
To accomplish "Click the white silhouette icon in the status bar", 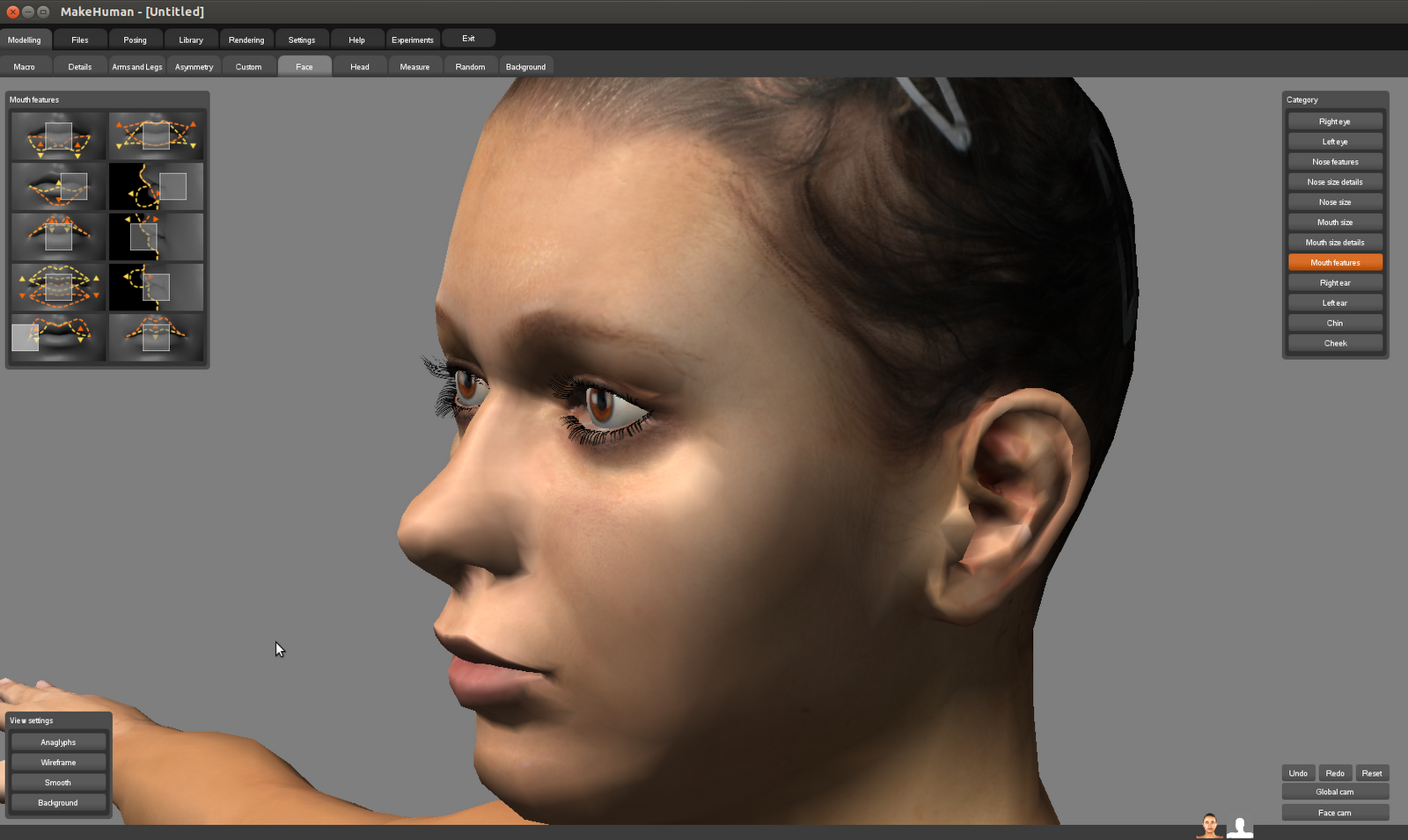I will point(1240,827).
